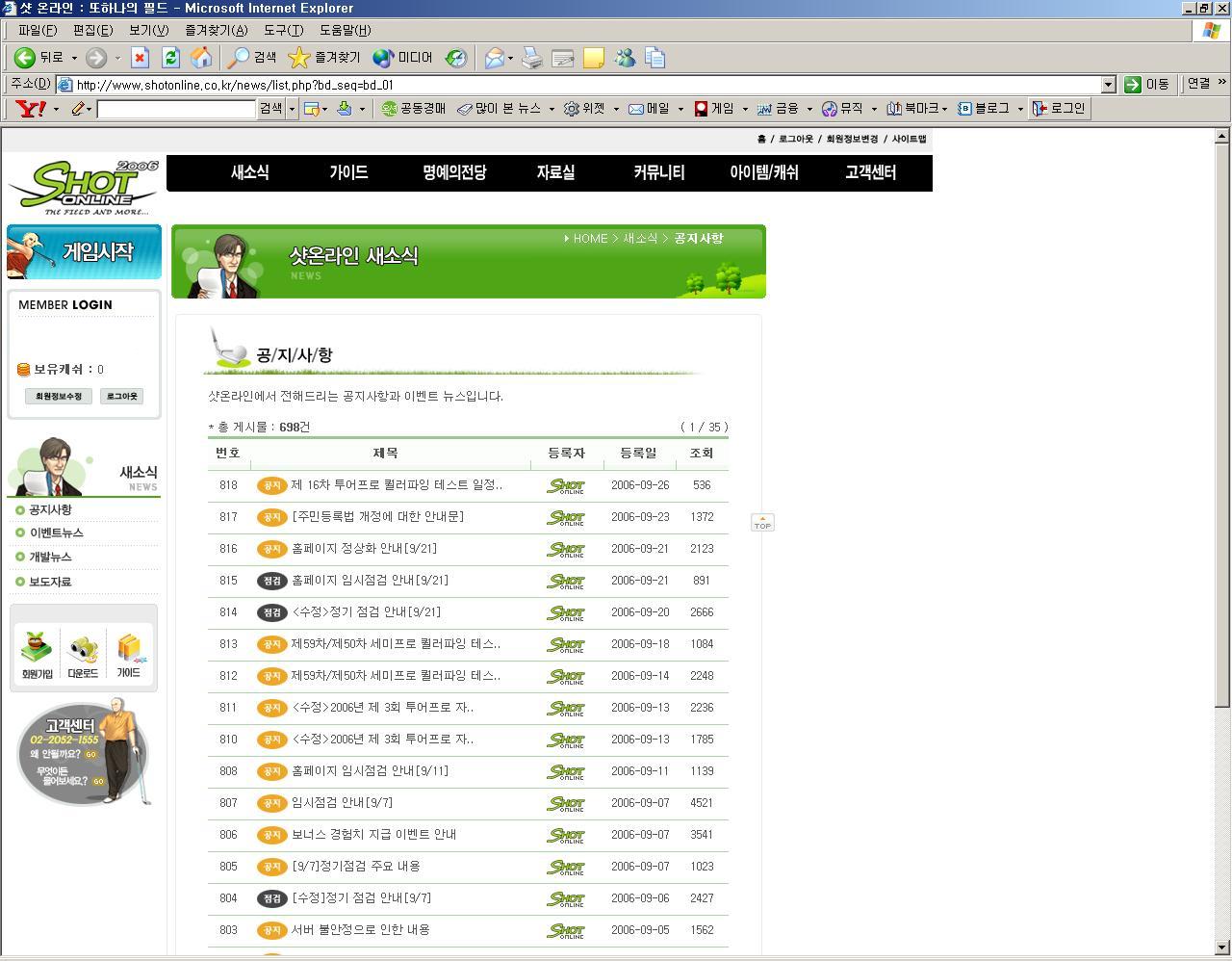
Task: Click the 홈페이지 정상화 안내[9/21] notice
Action: (364, 549)
